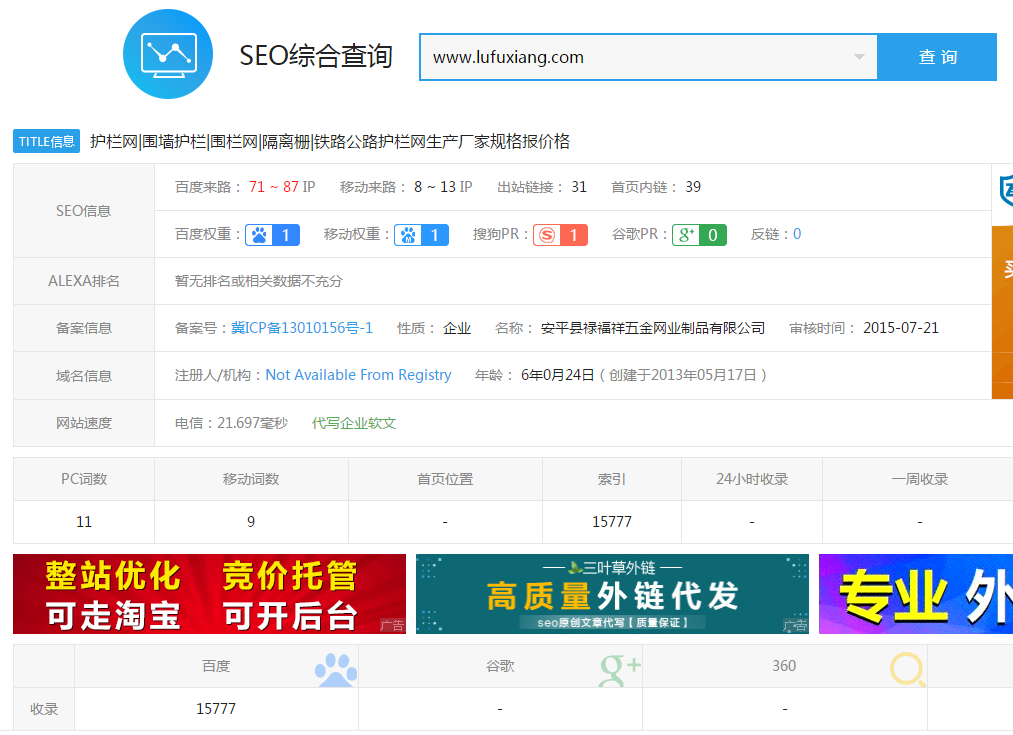Screen dimensions: 1013x735
Task: Click 索引 value 15777
Action: pyautogui.click(x=611, y=522)
